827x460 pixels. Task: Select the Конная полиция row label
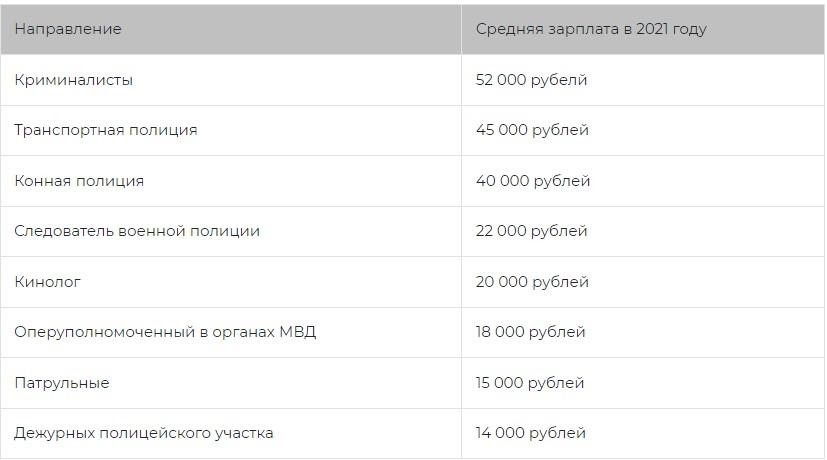[x=79, y=181]
